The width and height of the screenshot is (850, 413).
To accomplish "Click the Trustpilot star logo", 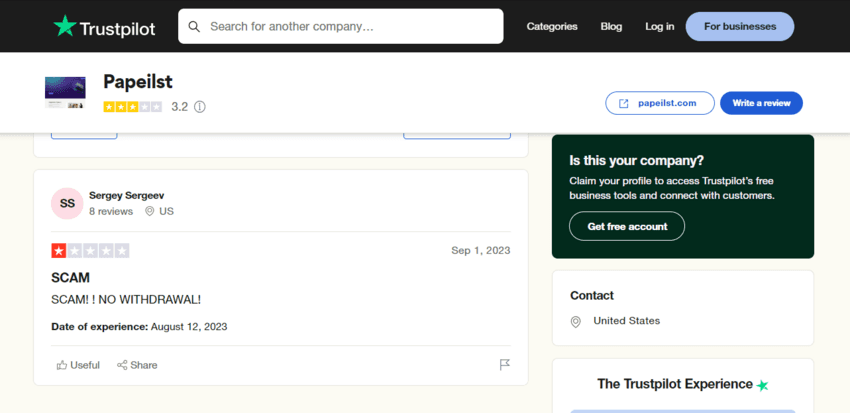I will (x=65, y=27).
